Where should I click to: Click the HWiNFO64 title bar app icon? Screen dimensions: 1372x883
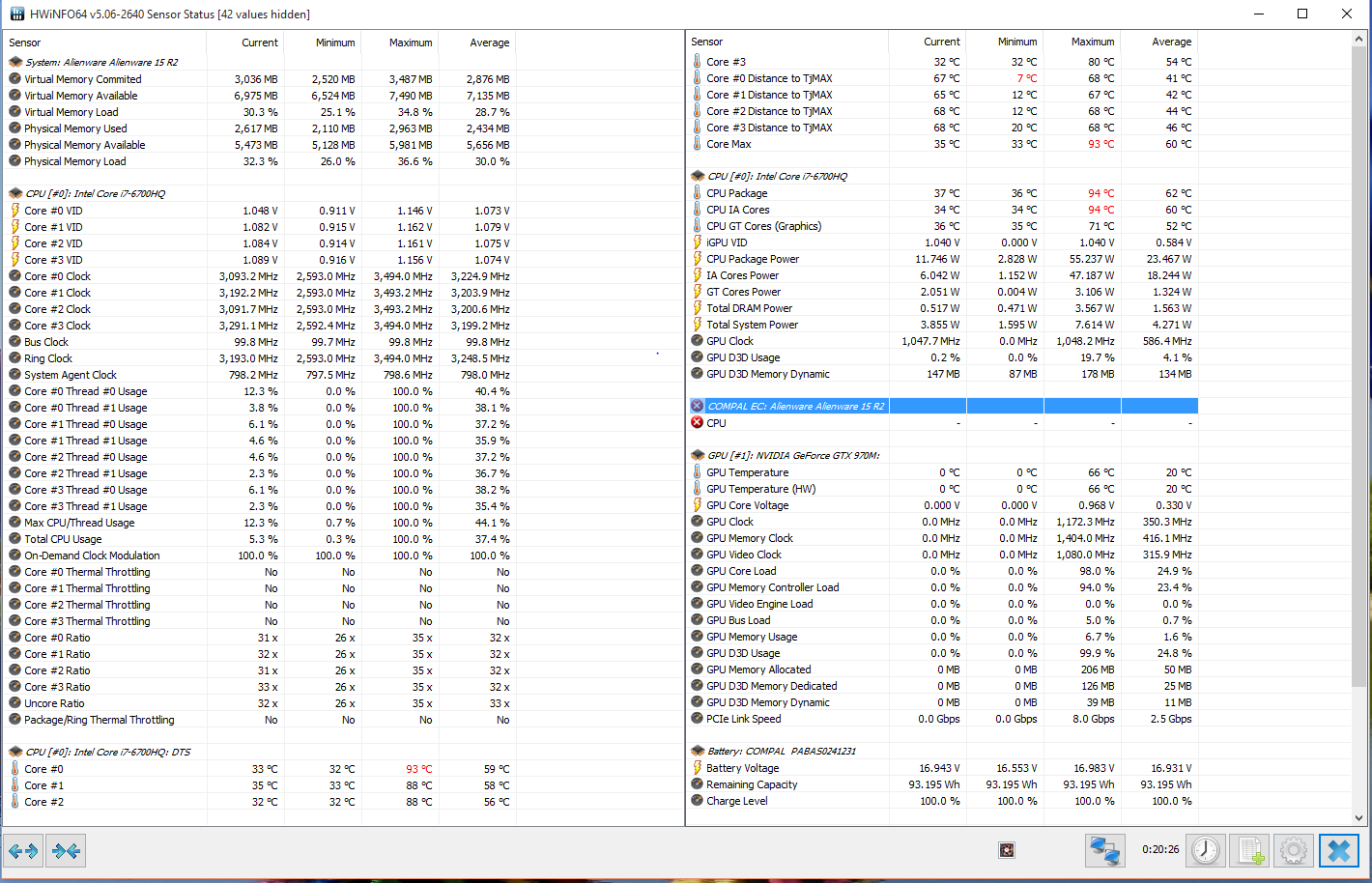point(16,14)
